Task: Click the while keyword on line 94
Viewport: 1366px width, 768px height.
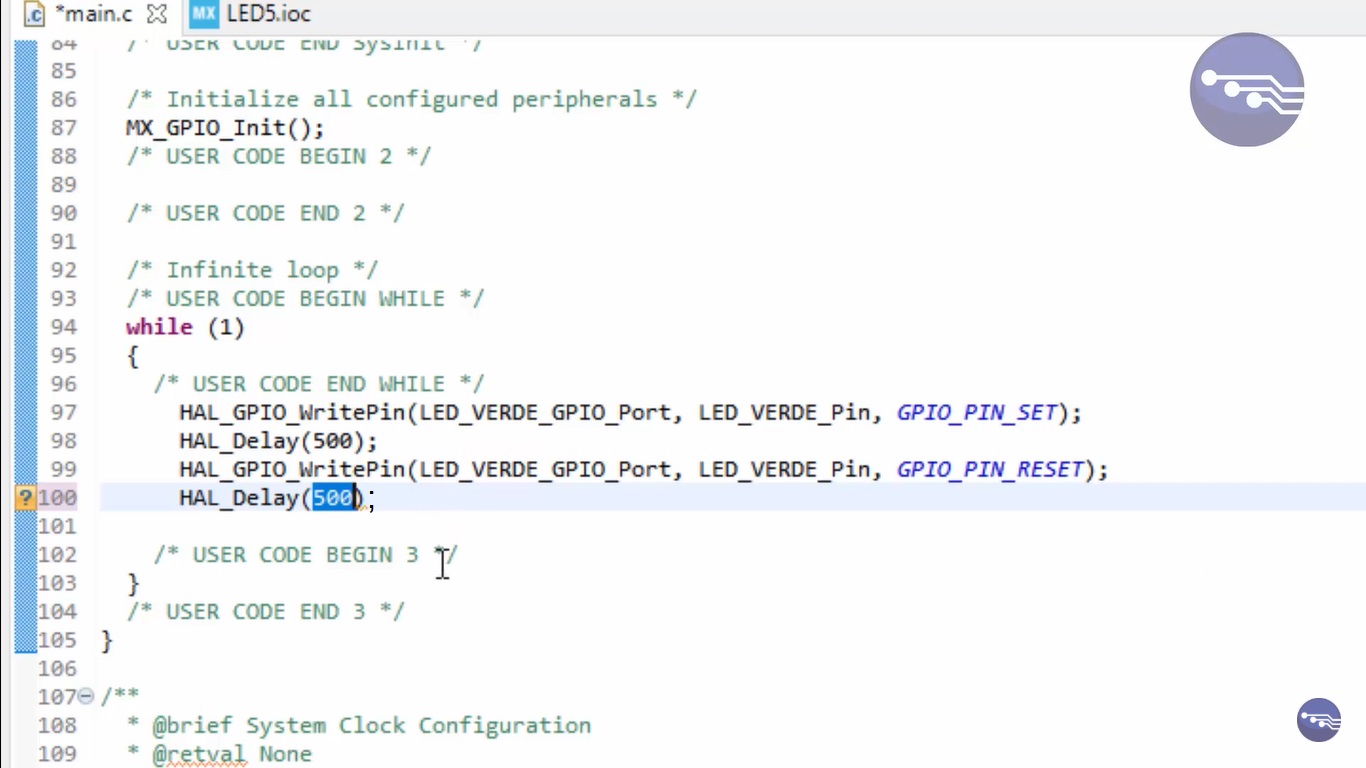Action: (x=159, y=327)
